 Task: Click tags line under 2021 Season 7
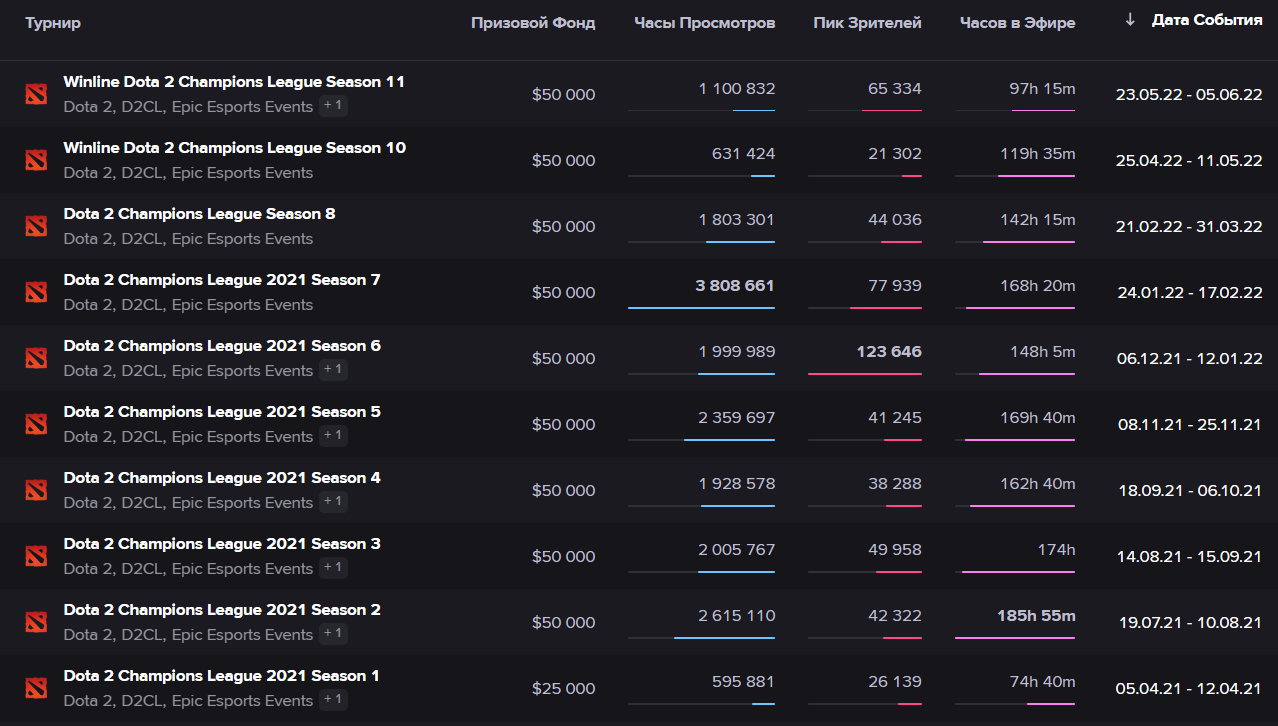point(188,304)
